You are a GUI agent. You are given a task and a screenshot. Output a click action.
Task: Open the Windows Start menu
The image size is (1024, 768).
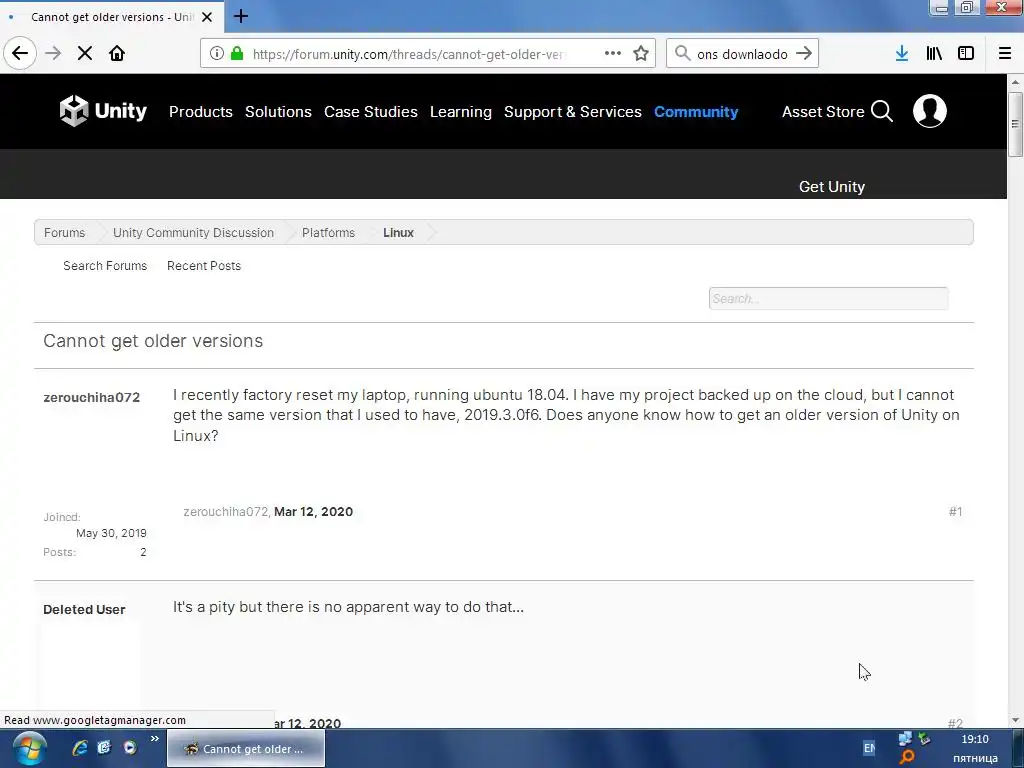[28, 749]
